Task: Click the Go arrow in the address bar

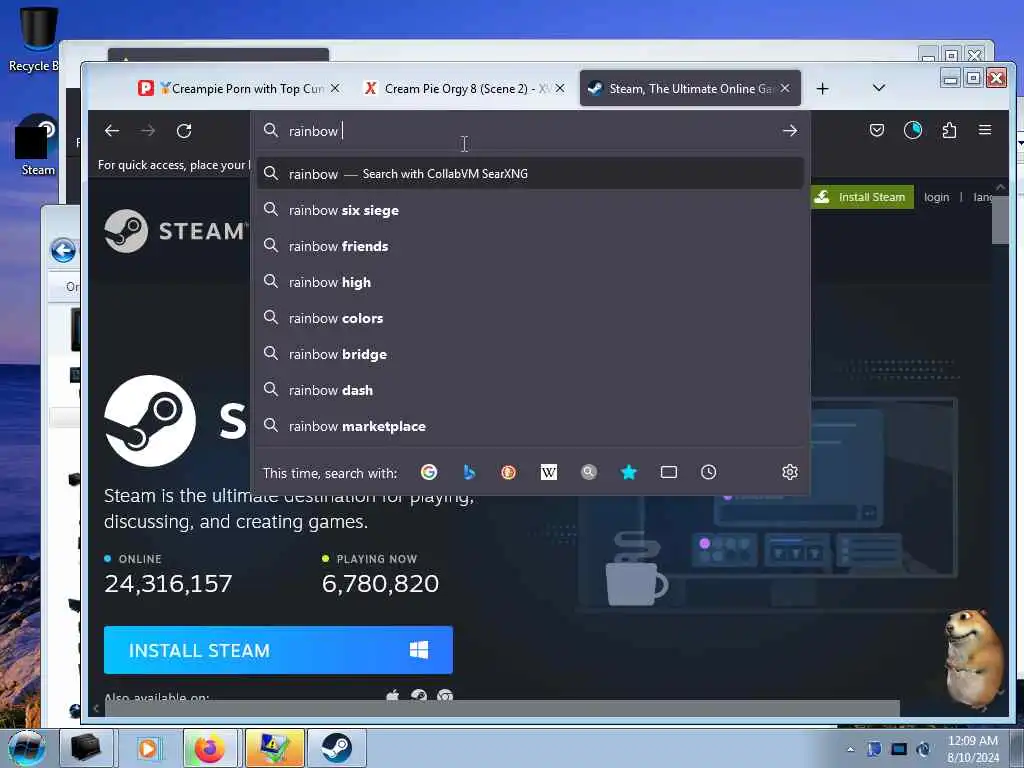Action: click(790, 131)
